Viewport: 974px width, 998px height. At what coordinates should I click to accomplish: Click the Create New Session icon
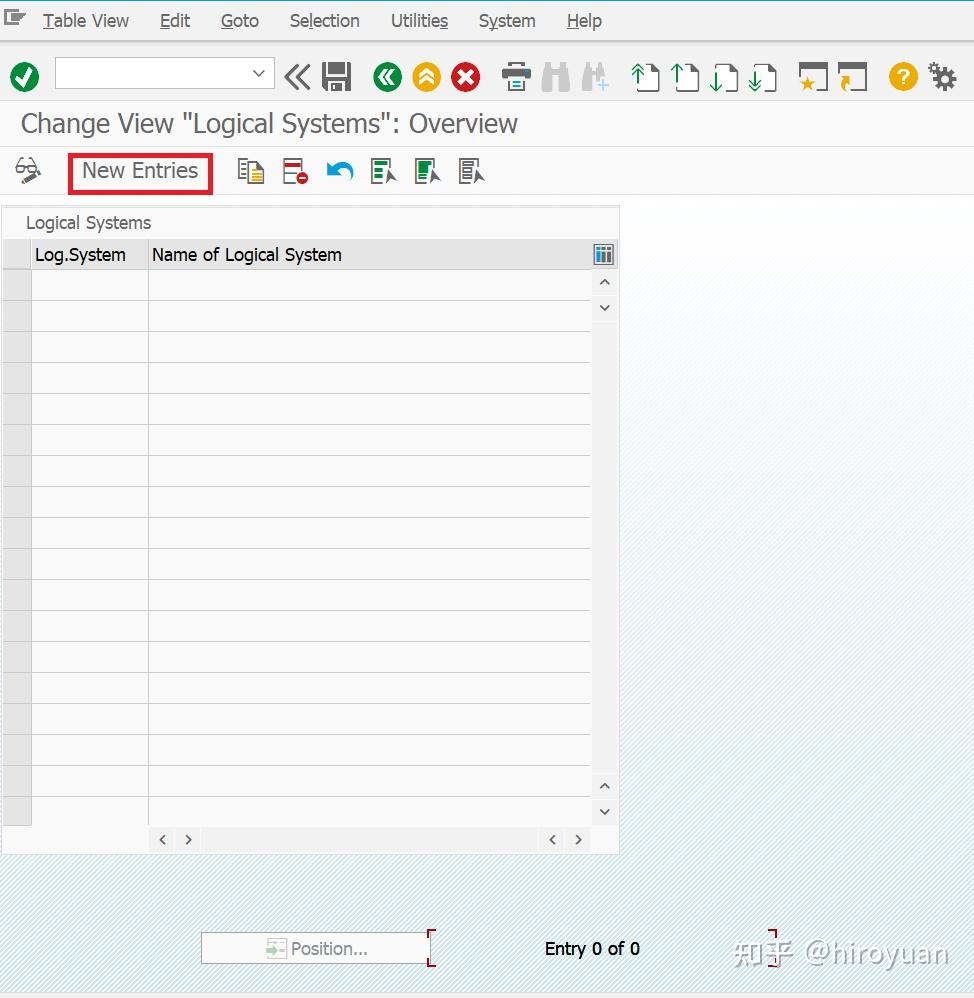pyautogui.click(x=813, y=77)
